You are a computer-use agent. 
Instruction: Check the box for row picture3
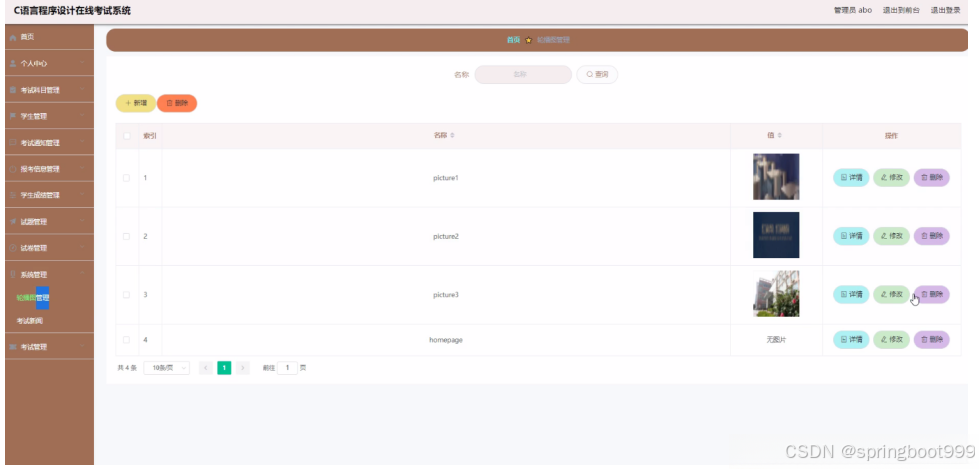tap(127, 295)
